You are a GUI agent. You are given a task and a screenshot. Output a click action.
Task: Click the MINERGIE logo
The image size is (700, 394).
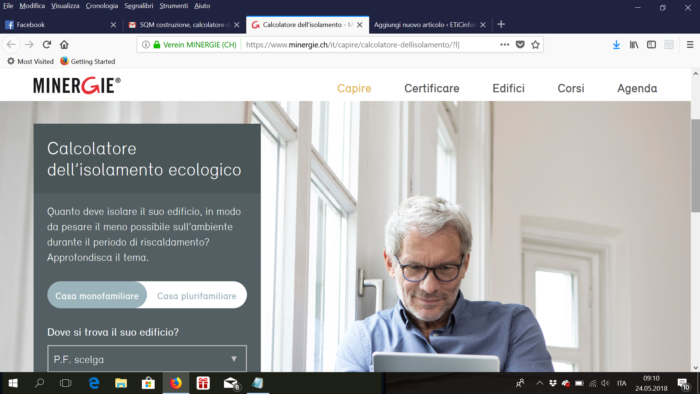tap(77, 85)
